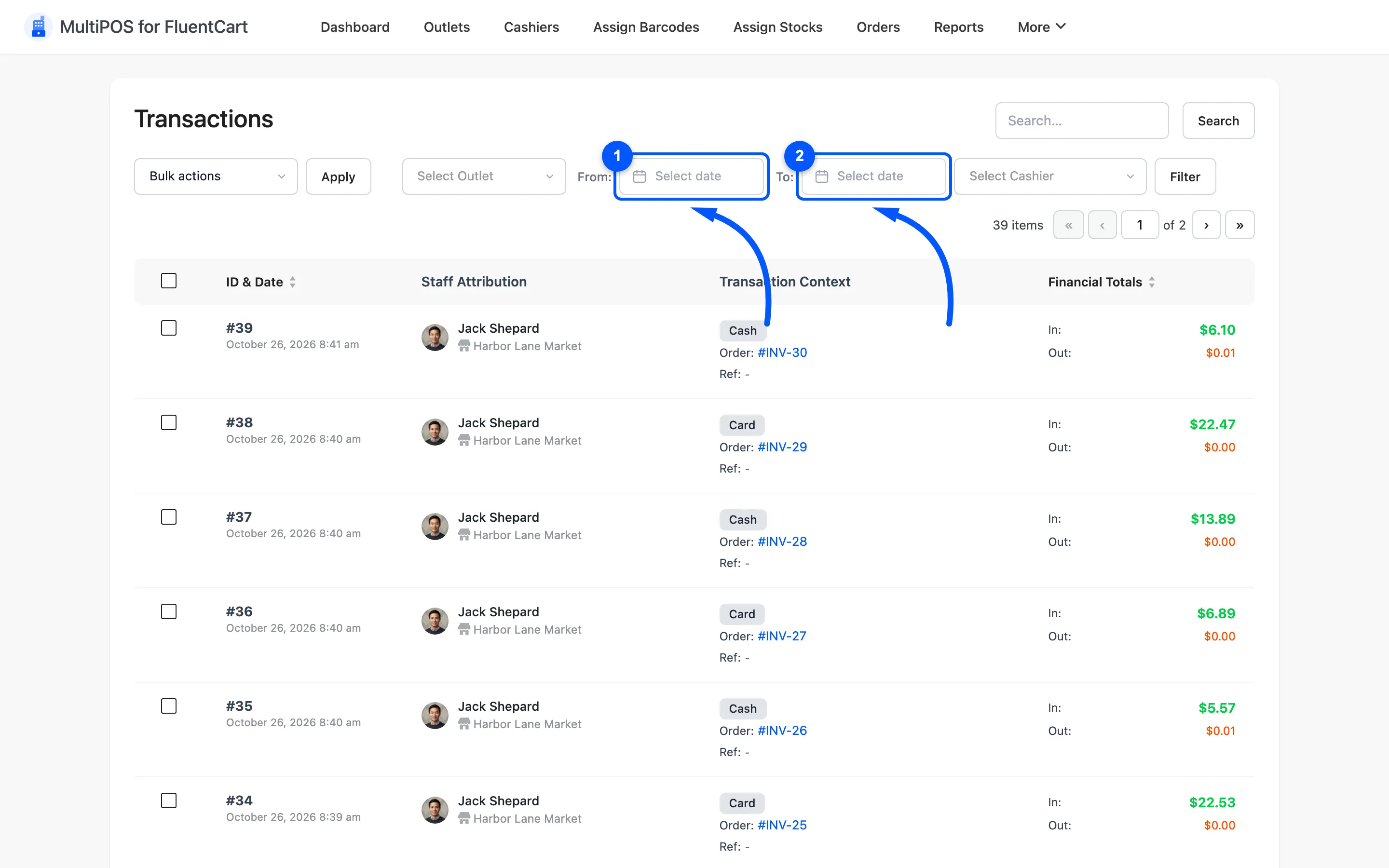Open order link #INV-28
Image resolution: width=1389 pixels, height=868 pixels.
[782, 542]
